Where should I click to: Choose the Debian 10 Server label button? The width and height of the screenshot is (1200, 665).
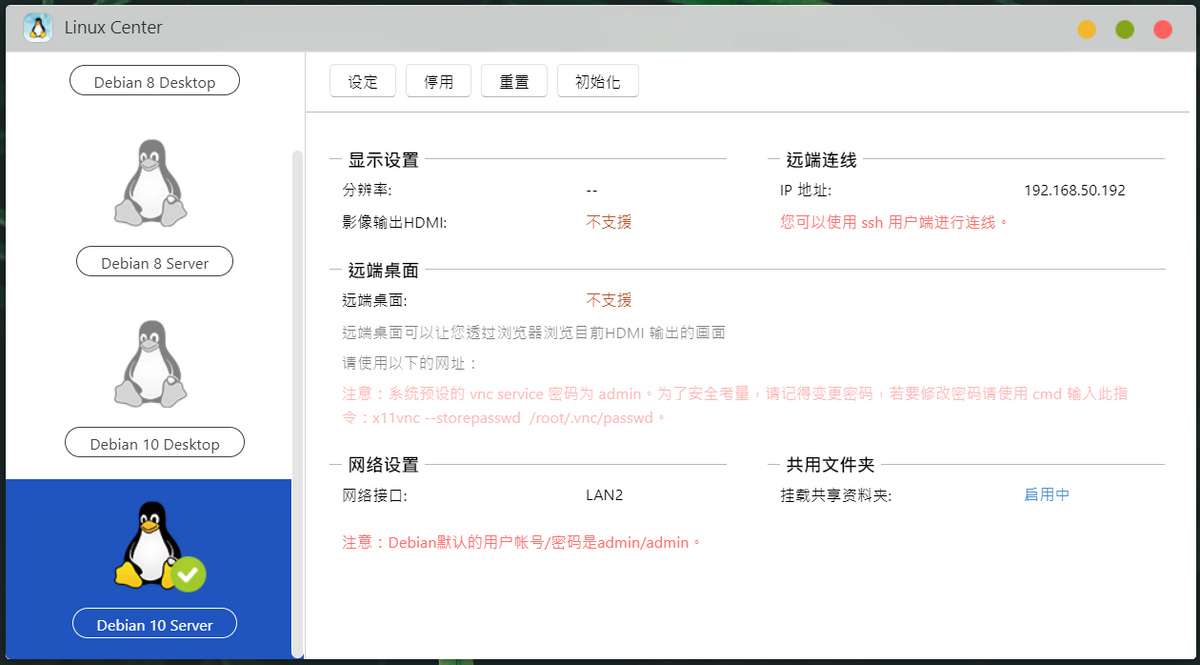(155, 625)
